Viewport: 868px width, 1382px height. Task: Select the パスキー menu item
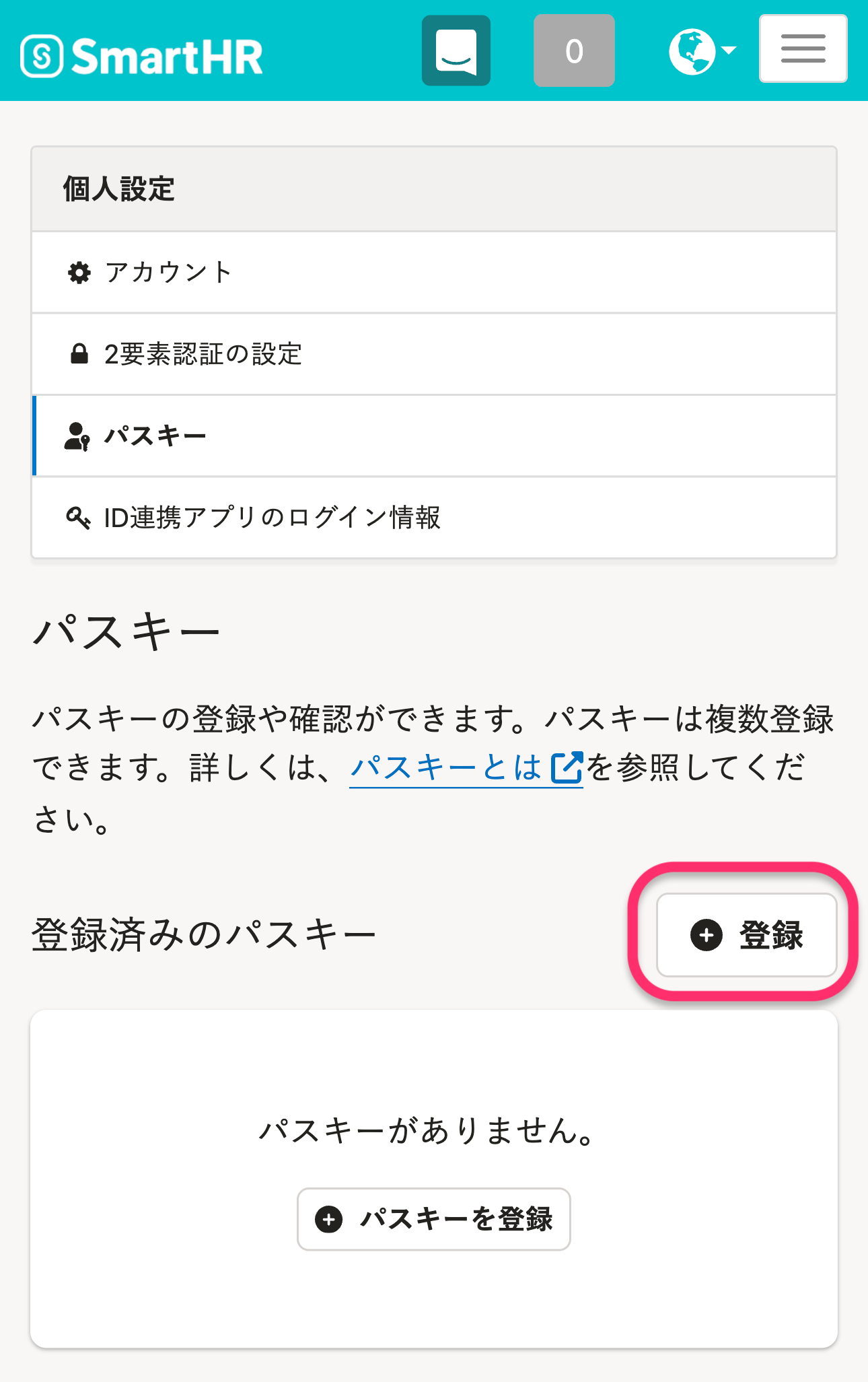coord(156,436)
